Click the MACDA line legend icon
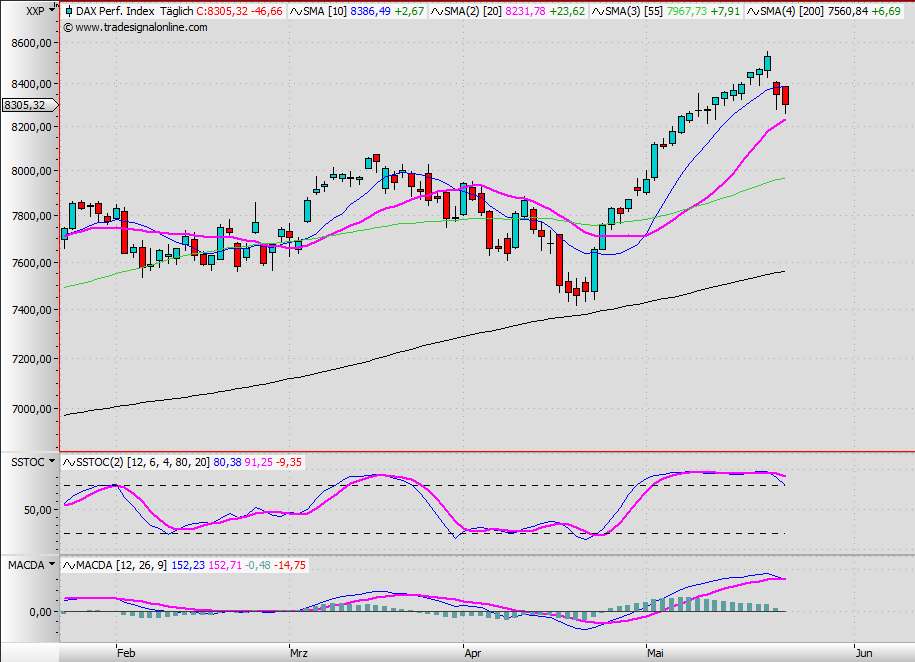 (69, 565)
